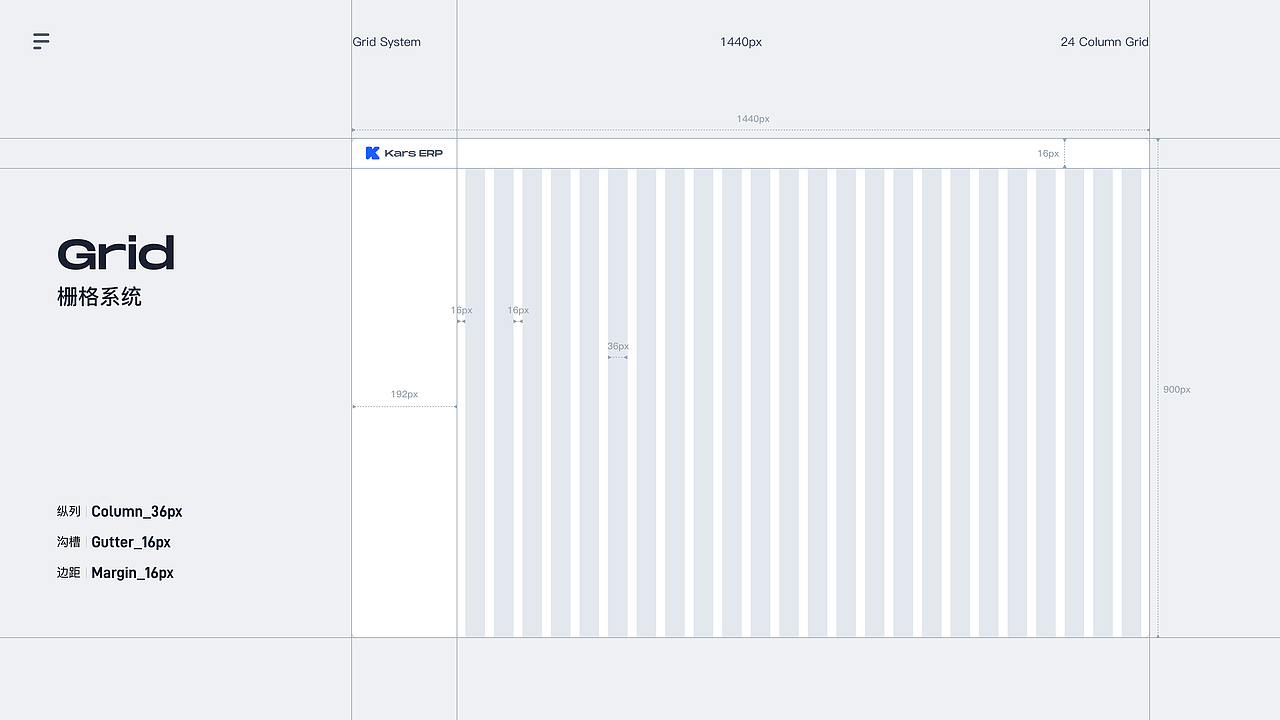Select the 沟槽 label
The height and width of the screenshot is (720, 1280).
[x=69, y=542]
